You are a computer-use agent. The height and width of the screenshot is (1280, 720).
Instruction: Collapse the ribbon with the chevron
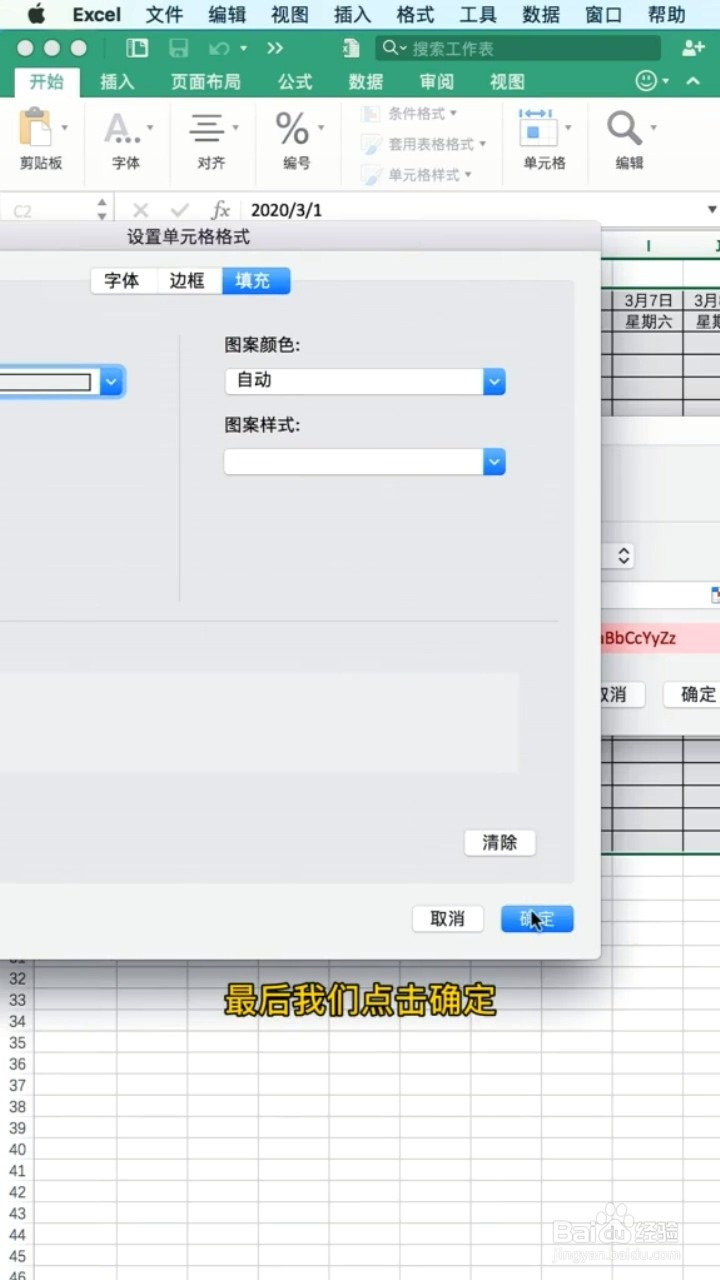click(693, 81)
